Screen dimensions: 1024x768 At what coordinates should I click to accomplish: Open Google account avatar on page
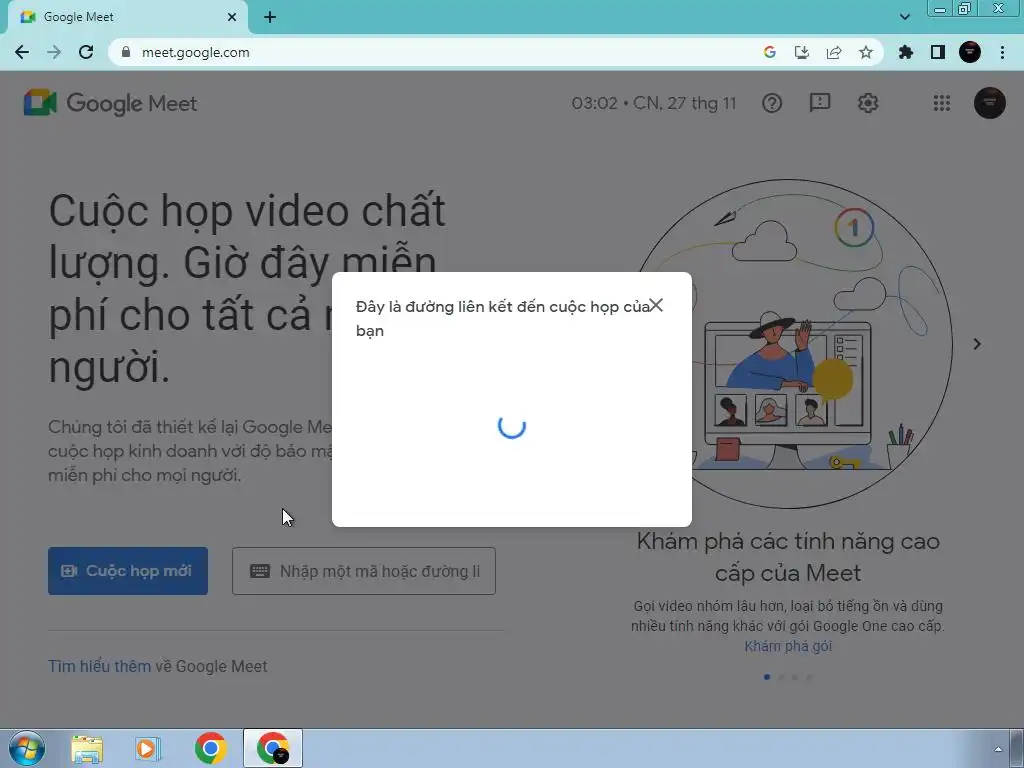click(989, 103)
